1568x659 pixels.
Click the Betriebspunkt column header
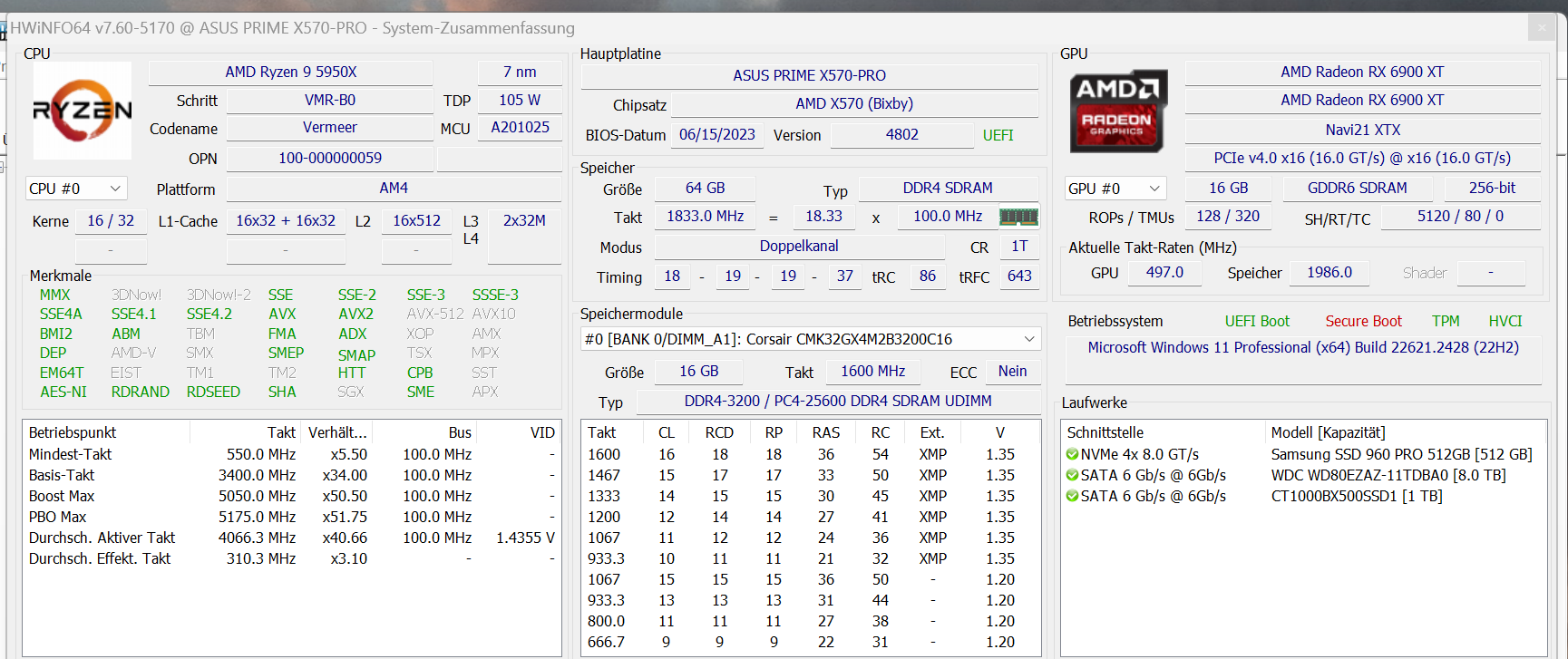point(107,433)
